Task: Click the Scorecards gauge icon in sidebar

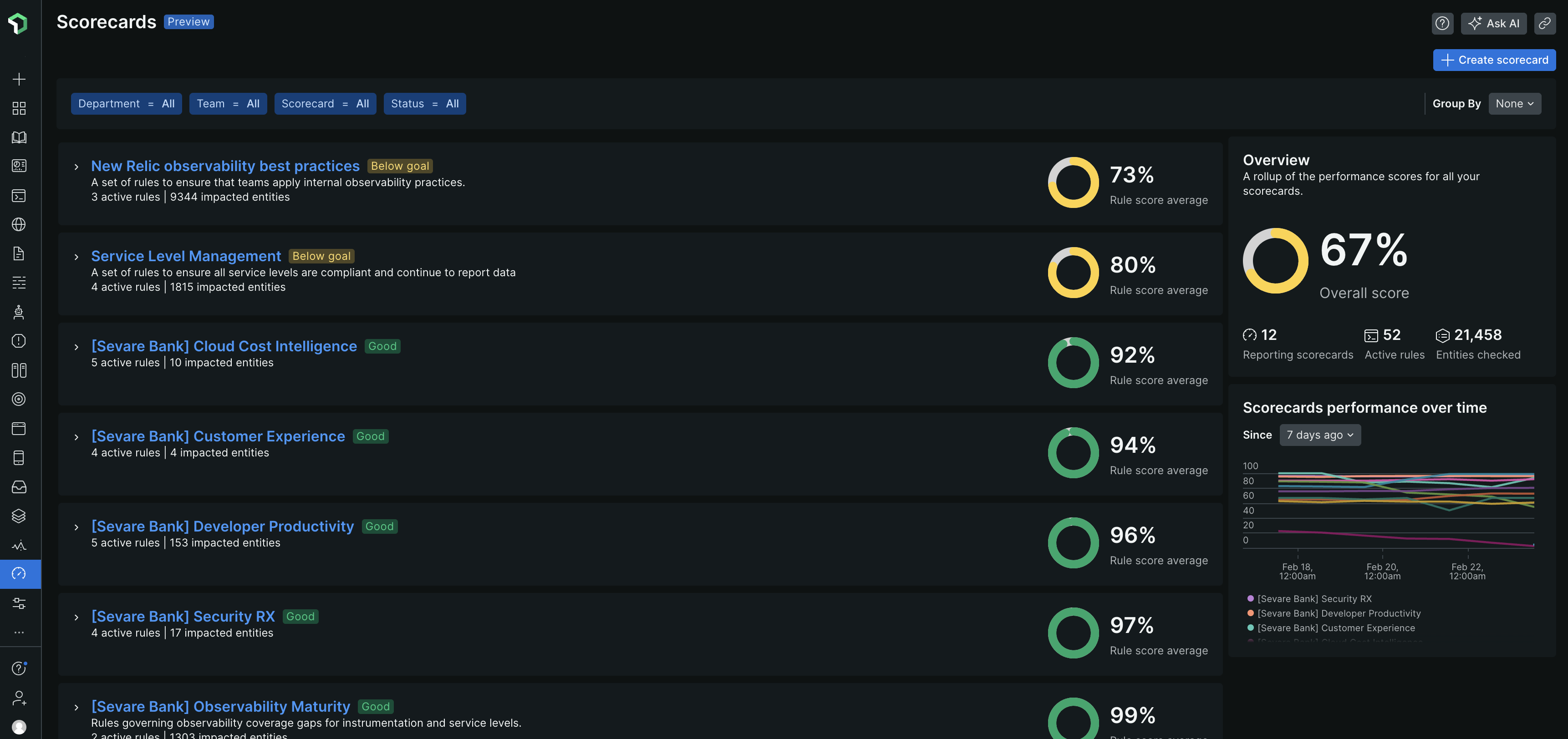Action: tap(19, 573)
